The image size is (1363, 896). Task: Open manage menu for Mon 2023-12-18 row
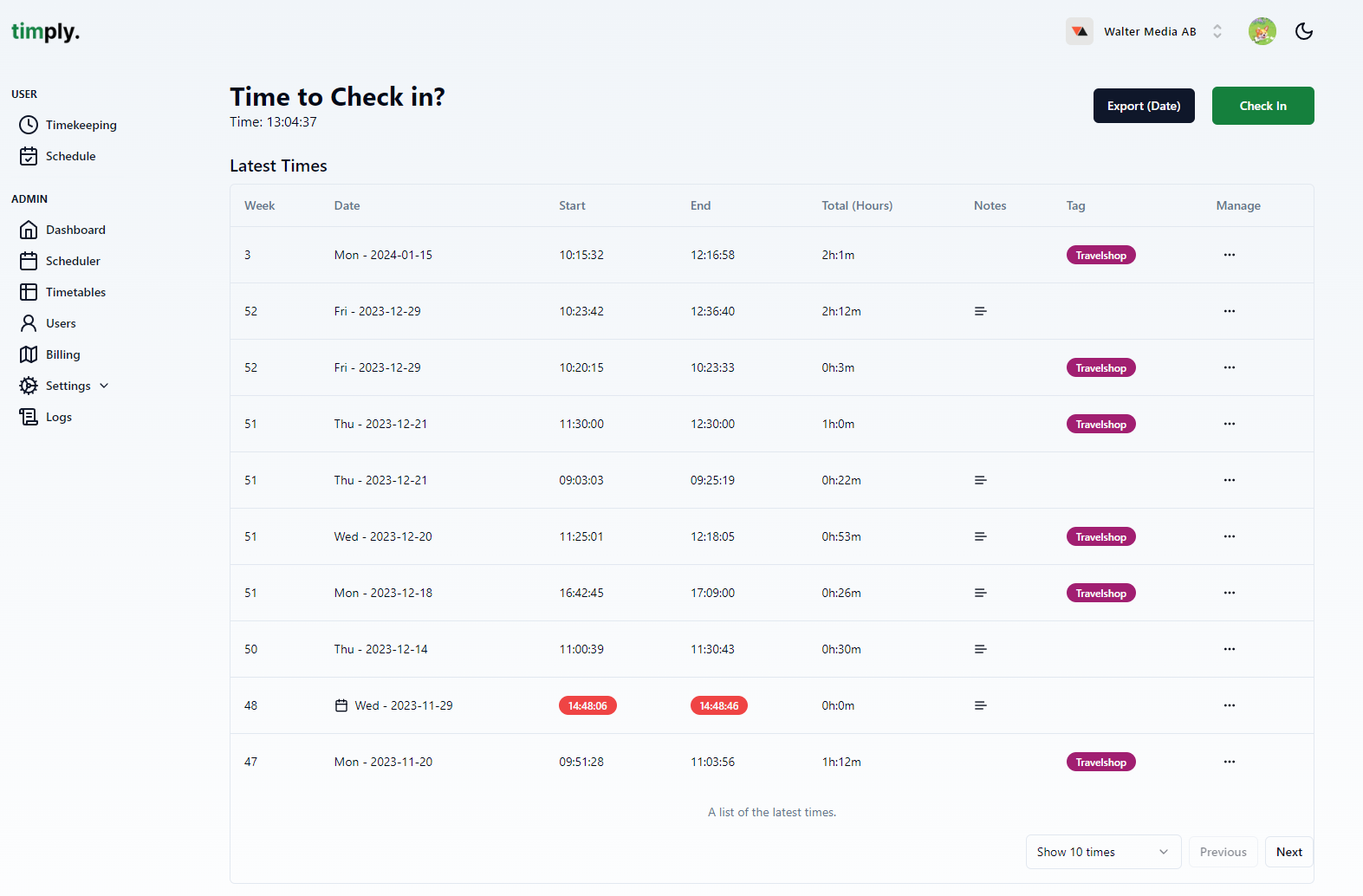(x=1230, y=593)
